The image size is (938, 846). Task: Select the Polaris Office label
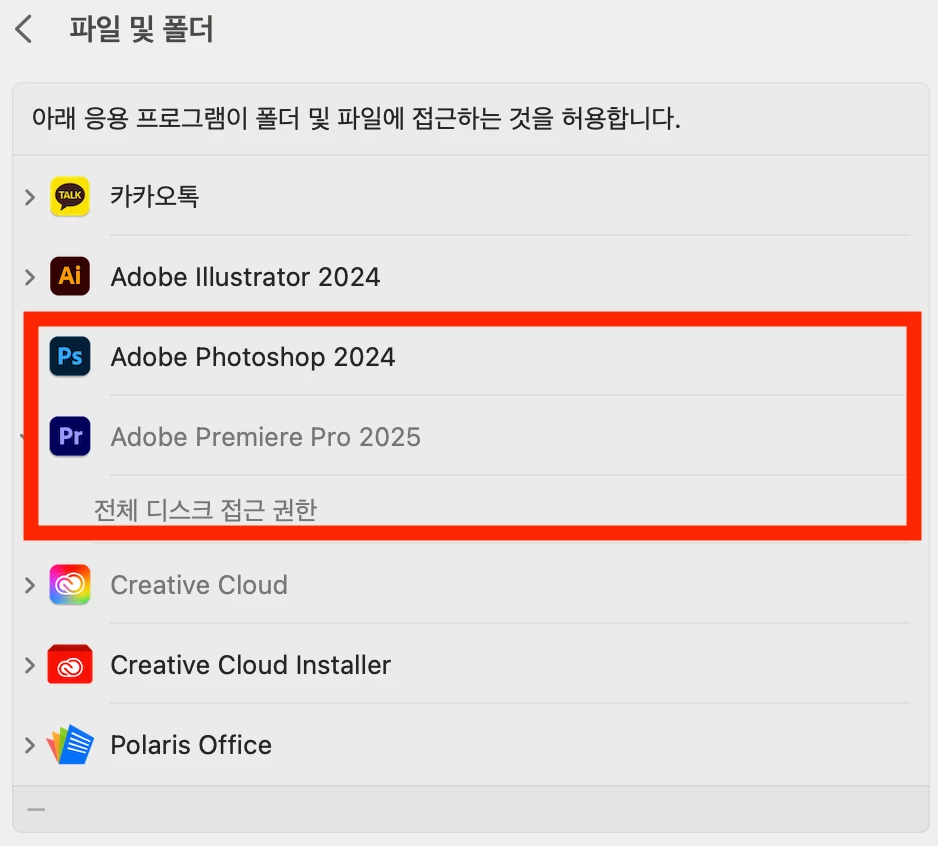coord(191,745)
